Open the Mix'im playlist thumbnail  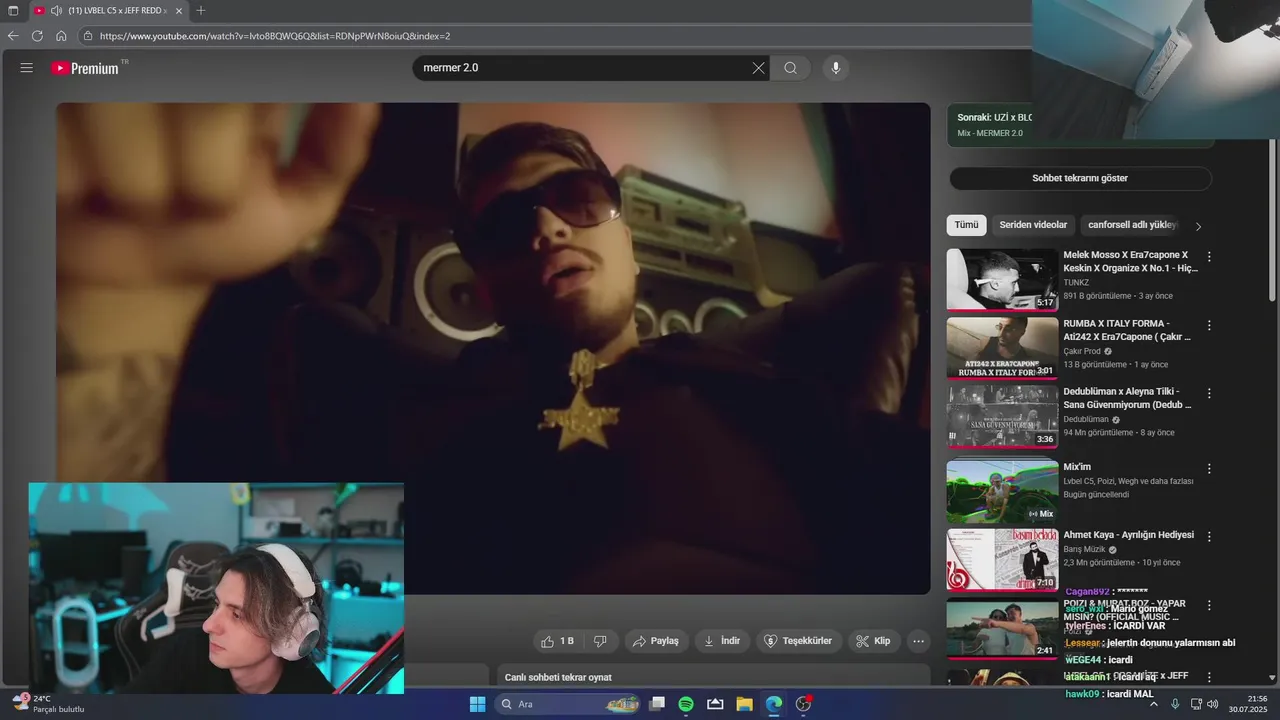coord(1002,491)
